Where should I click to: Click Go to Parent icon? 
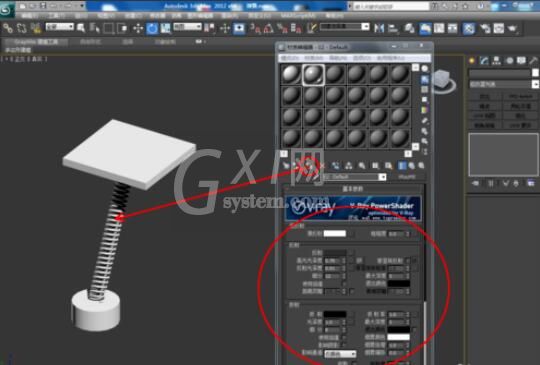tap(412, 166)
